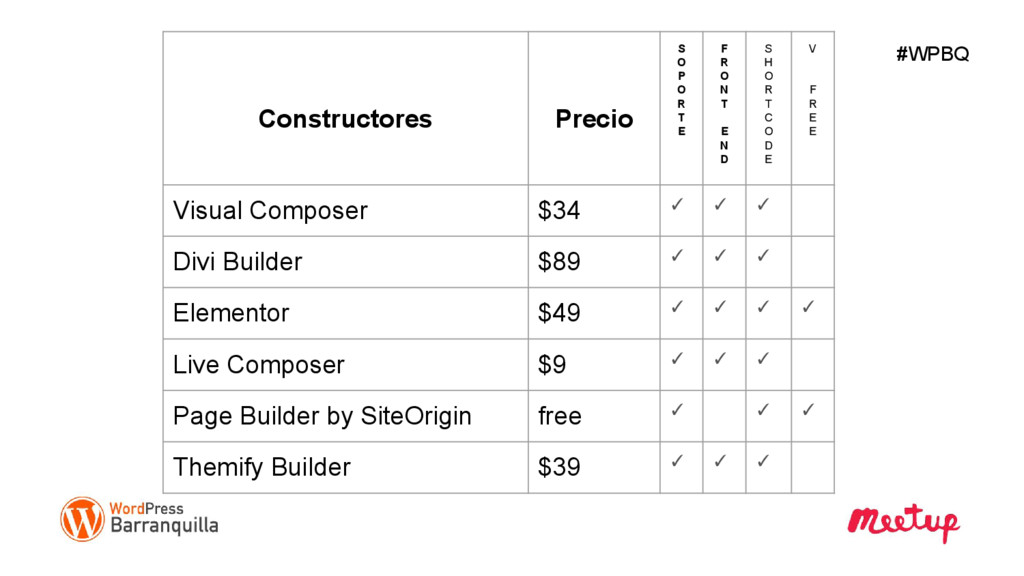Click the $89 Divi Builder price
The image size is (1024, 576).
[x=559, y=262]
